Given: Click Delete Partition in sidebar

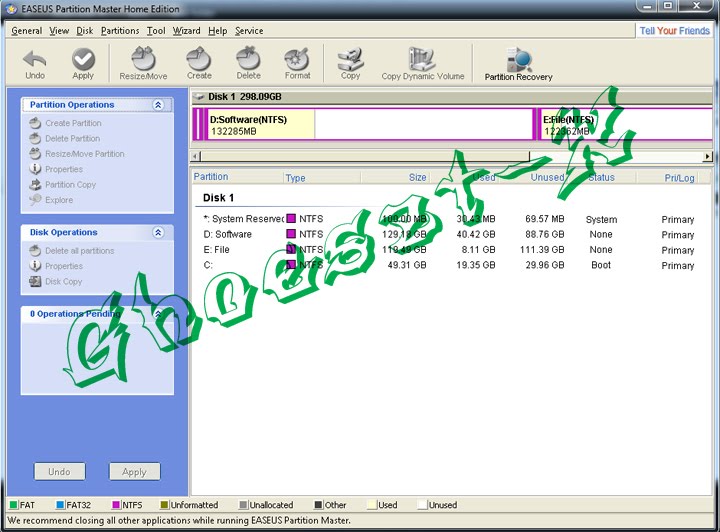Looking at the screenshot, I should pyautogui.click(x=64, y=138).
